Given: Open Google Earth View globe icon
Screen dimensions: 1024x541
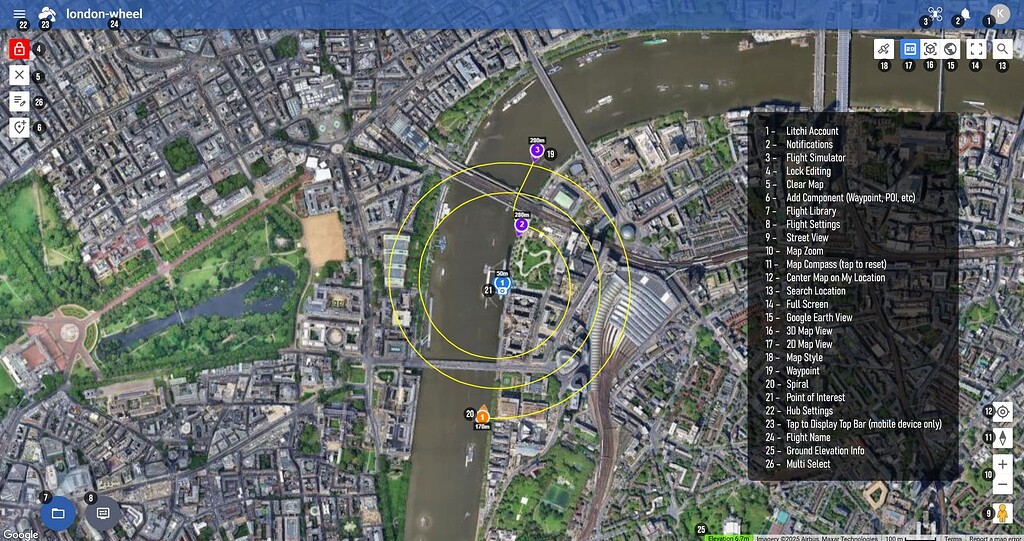Looking at the screenshot, I should [951, 49].
